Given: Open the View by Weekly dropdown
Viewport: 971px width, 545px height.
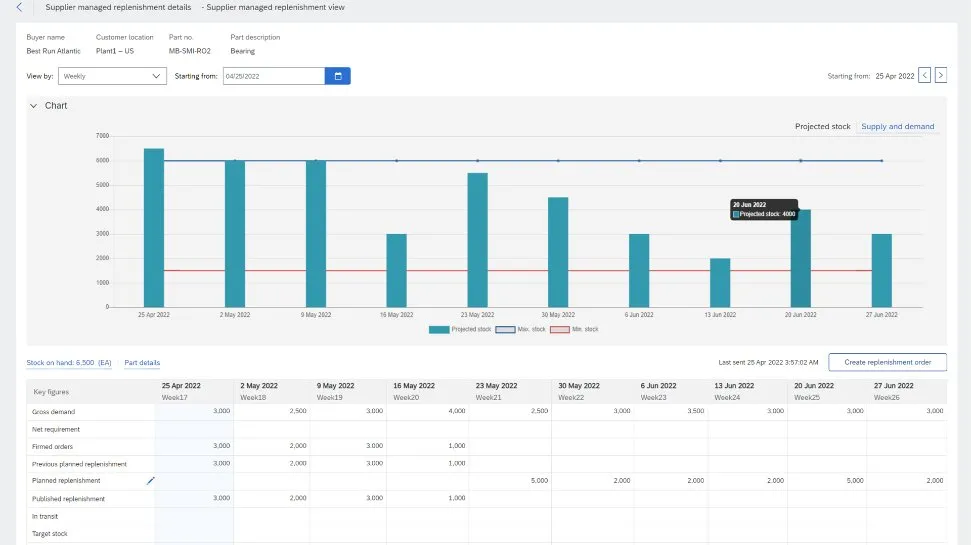Looking at the screenshot, I should tap(112, 76).
